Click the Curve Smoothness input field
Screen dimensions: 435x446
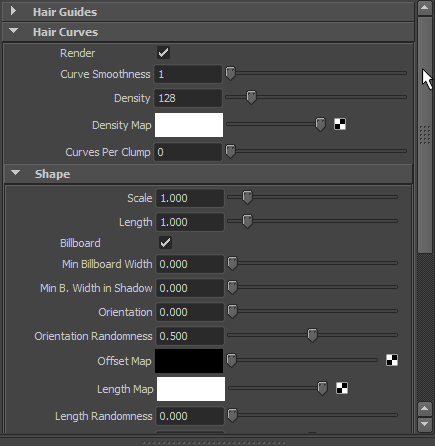pyautogui.click(x=188, y=74)
